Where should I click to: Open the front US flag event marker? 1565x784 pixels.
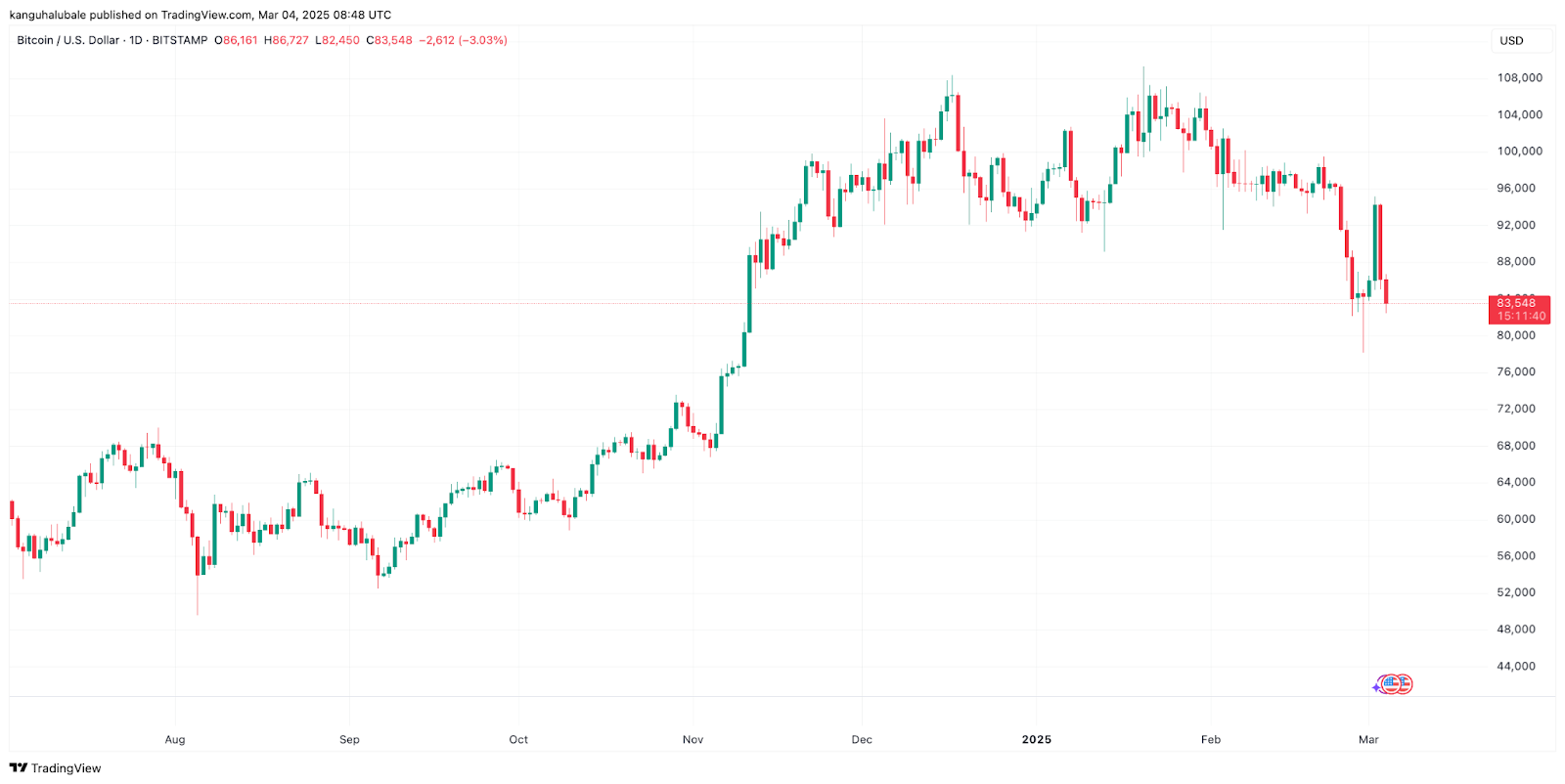point(1390,684)
